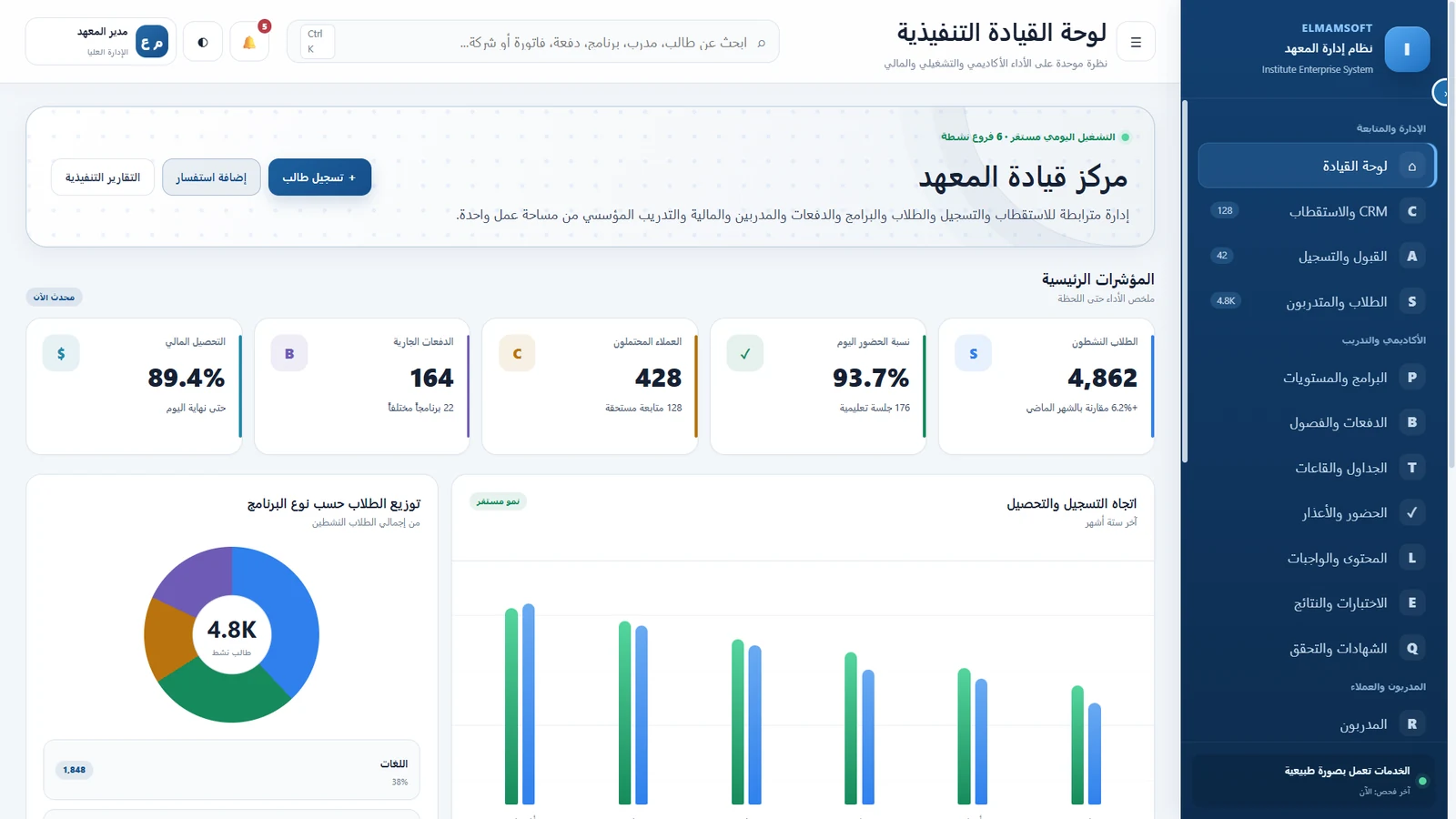The image size is (1456, 819).
Task: Click the hamburger menu icon
Action: [x=1136, y=42]
